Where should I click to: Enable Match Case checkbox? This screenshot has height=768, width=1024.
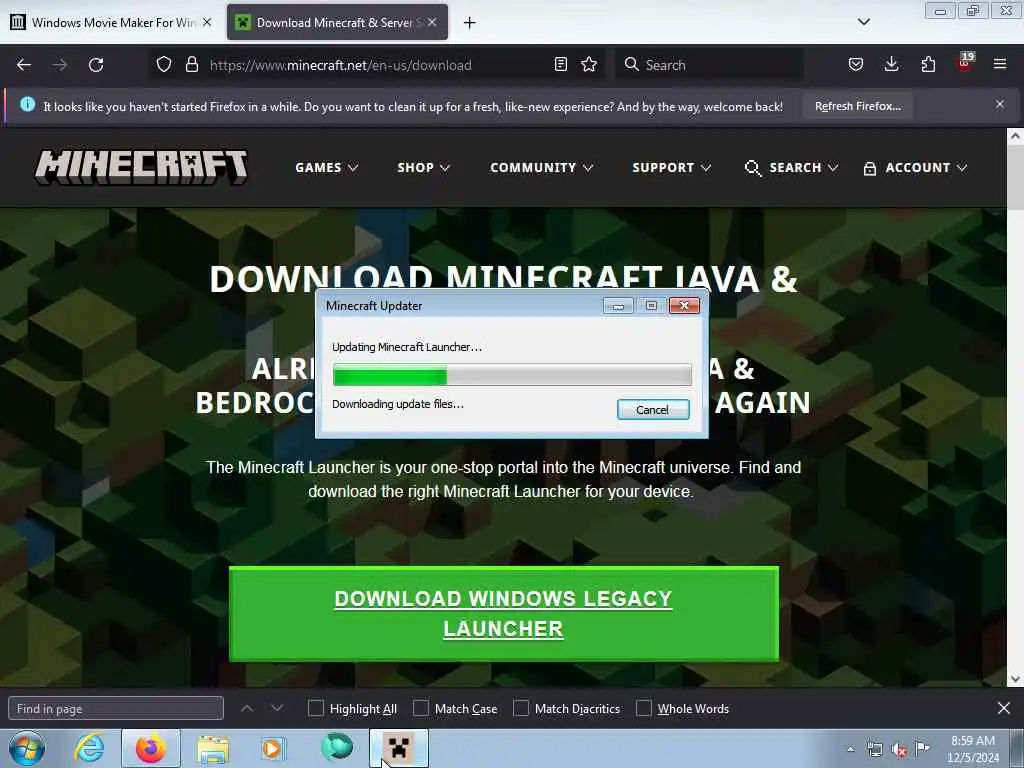(x=421, y=708)
